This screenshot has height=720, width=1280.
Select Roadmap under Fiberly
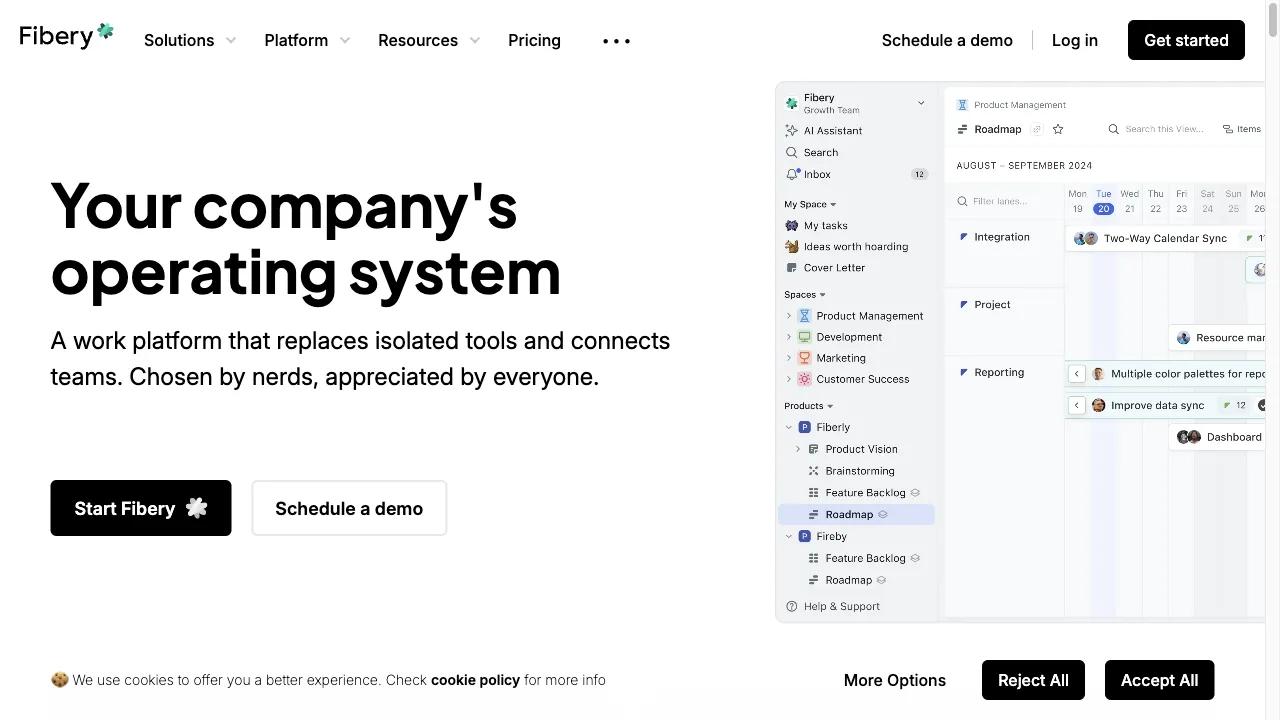tap(856, 515)
